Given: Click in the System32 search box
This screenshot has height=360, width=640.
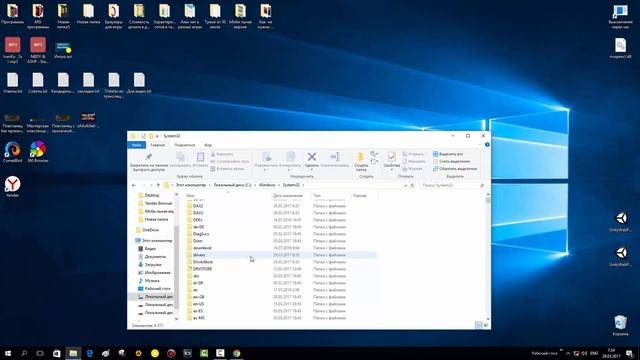Looking at the screenshot, I should click(x=452, y=185).
